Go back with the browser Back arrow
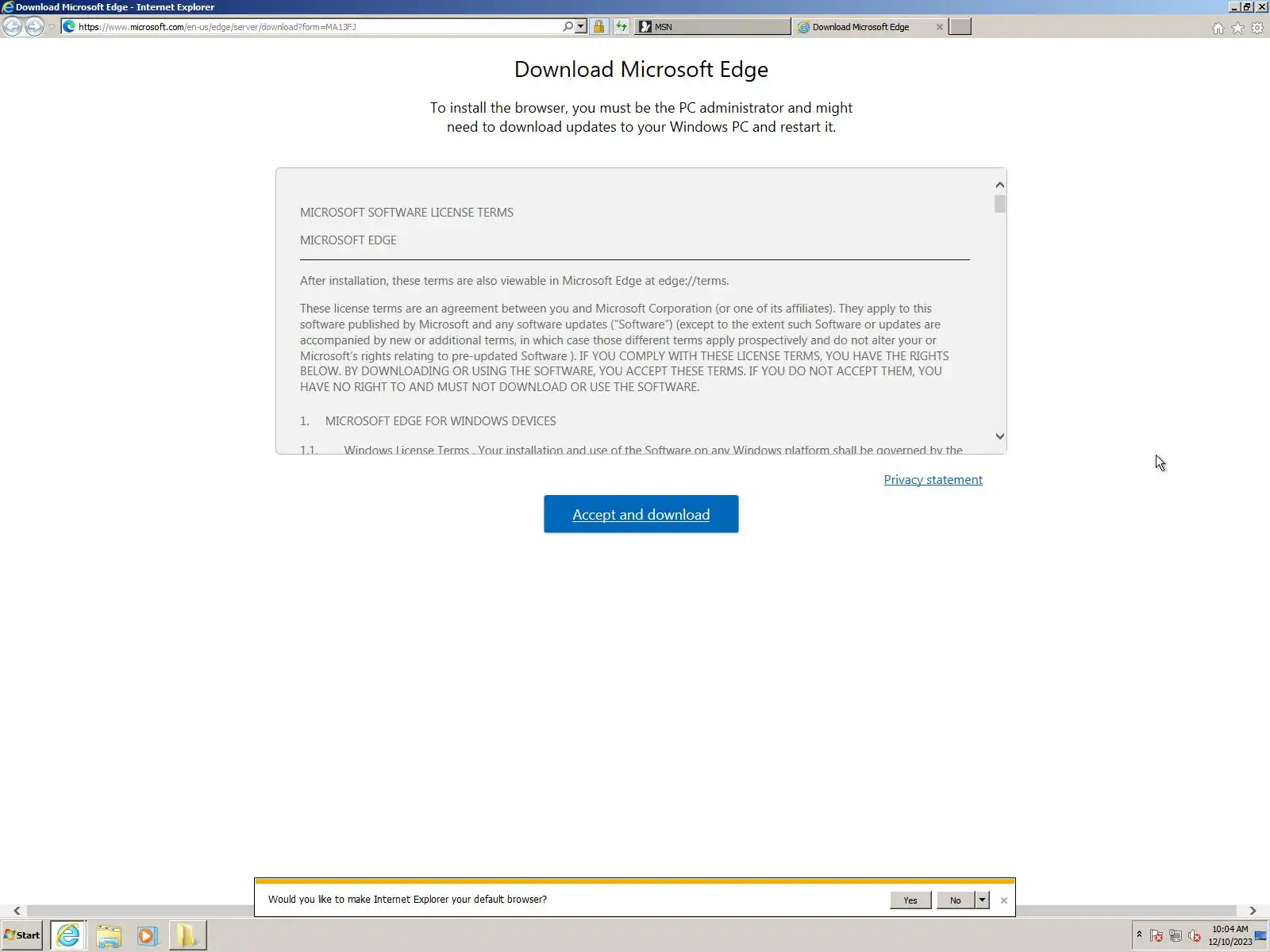The height and width of the screenshot is (952, 1270). [12, 26]
